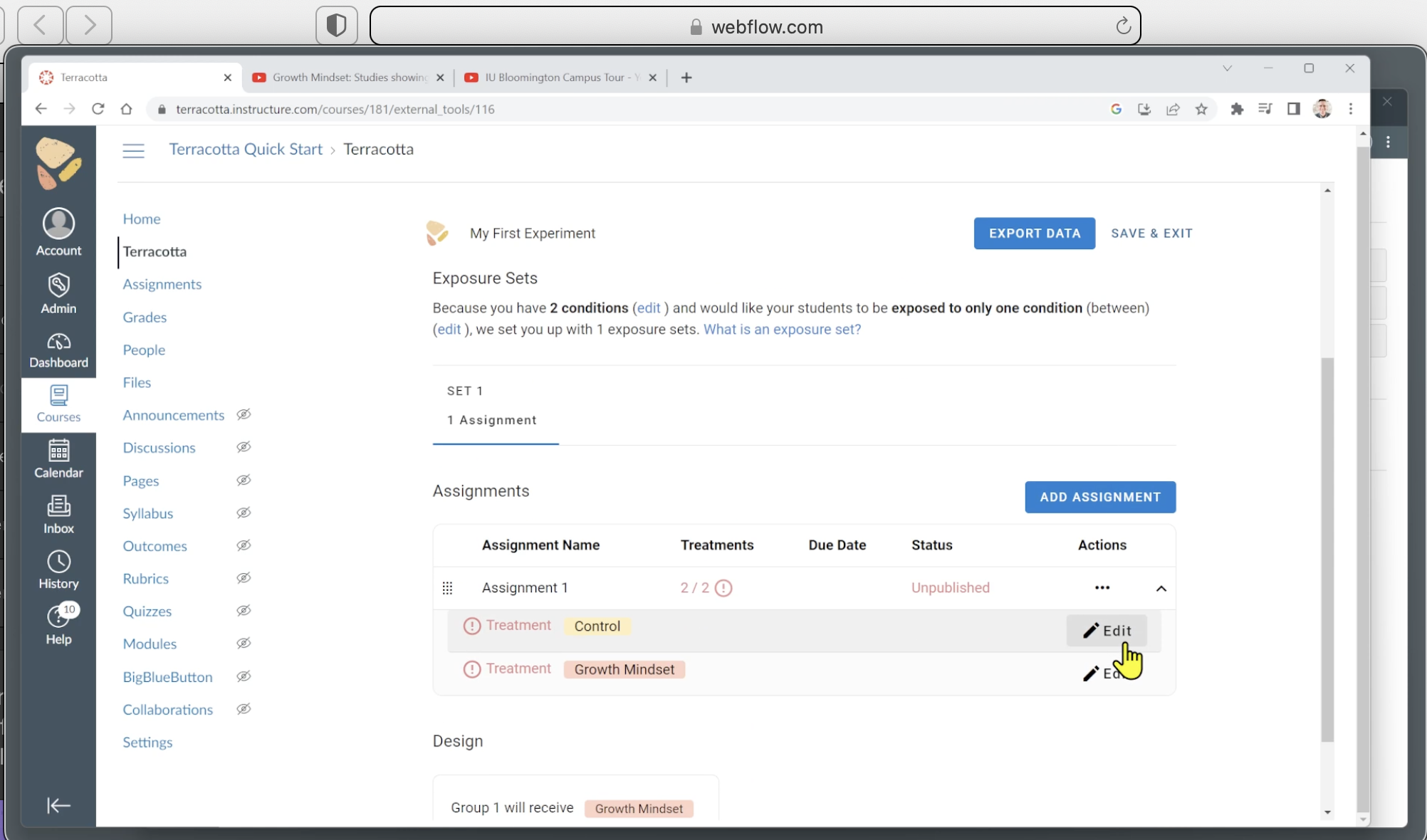This screenshot has height=840, width=1427.
Task: Open the browser tab list dropdown arrow
Action: pyautogui.click(x=1227, y=68)
